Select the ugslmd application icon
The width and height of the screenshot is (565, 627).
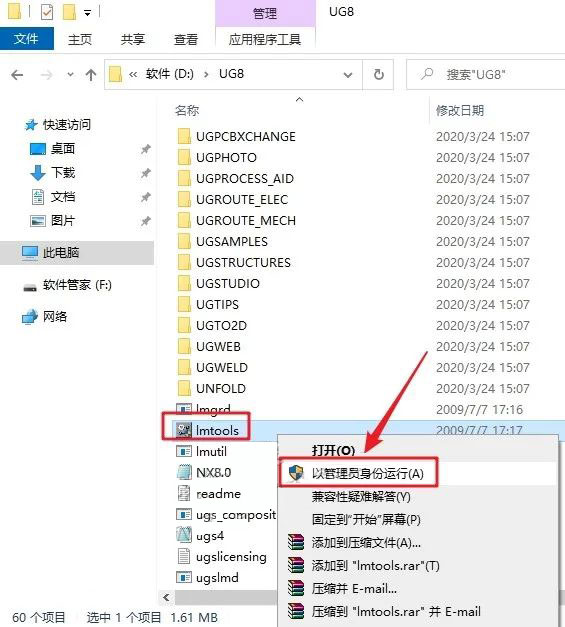[184, 577]
